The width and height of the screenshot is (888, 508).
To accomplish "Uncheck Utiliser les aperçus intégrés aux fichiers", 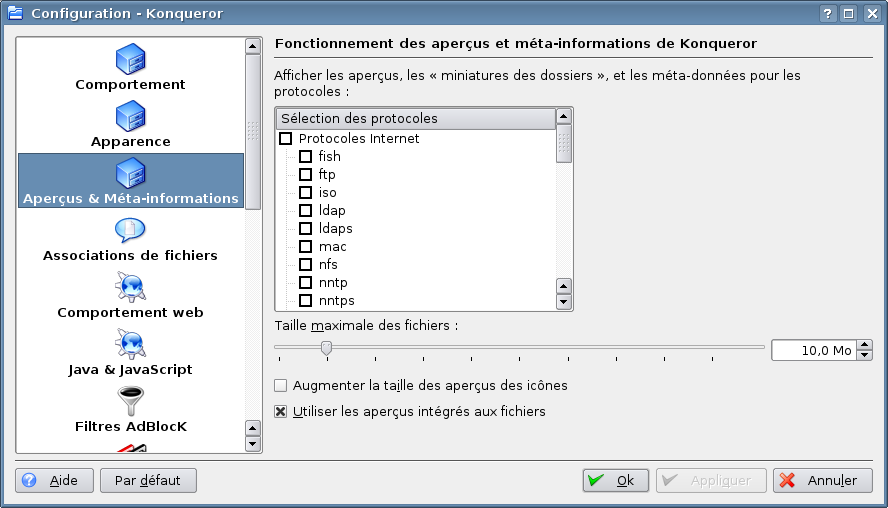I will 281,411.
